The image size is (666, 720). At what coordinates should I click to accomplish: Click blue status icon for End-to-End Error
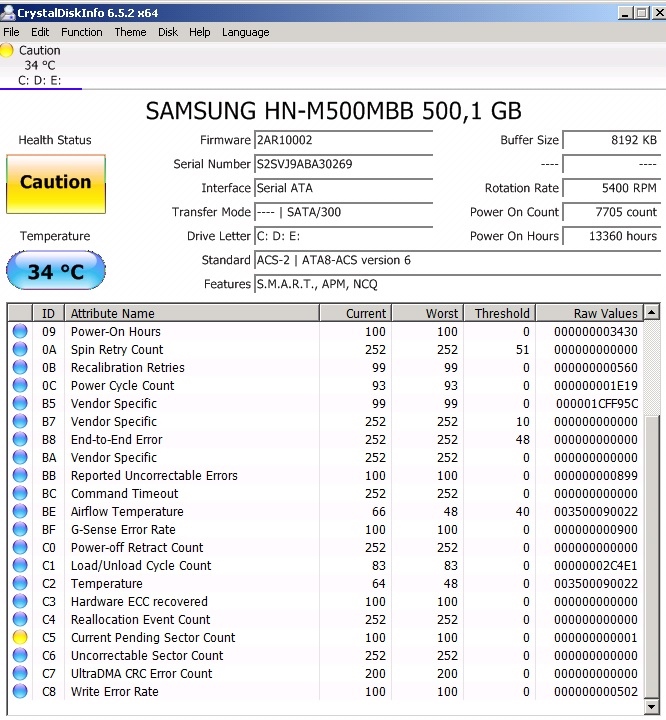[x=20, y=439]
